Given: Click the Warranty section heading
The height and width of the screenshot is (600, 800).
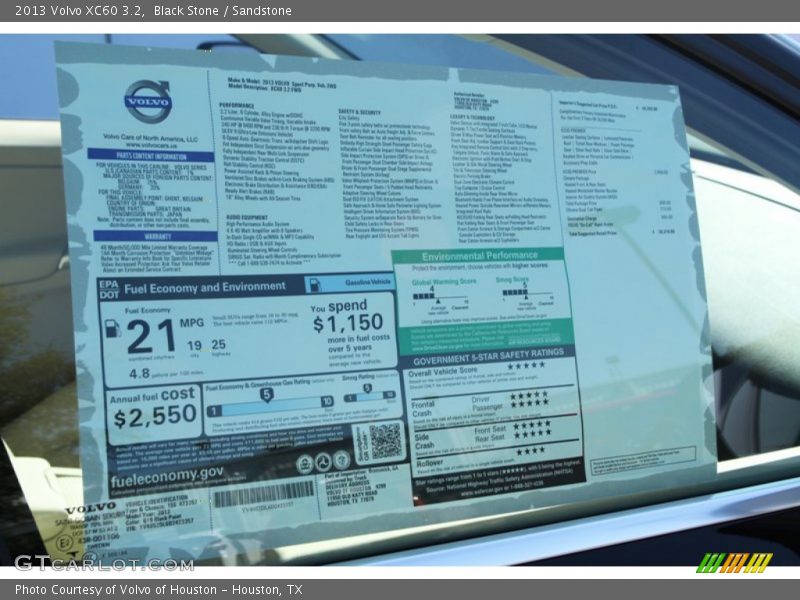Looking at the screenshot, I should pyautogui.click(x=152, y=237).
